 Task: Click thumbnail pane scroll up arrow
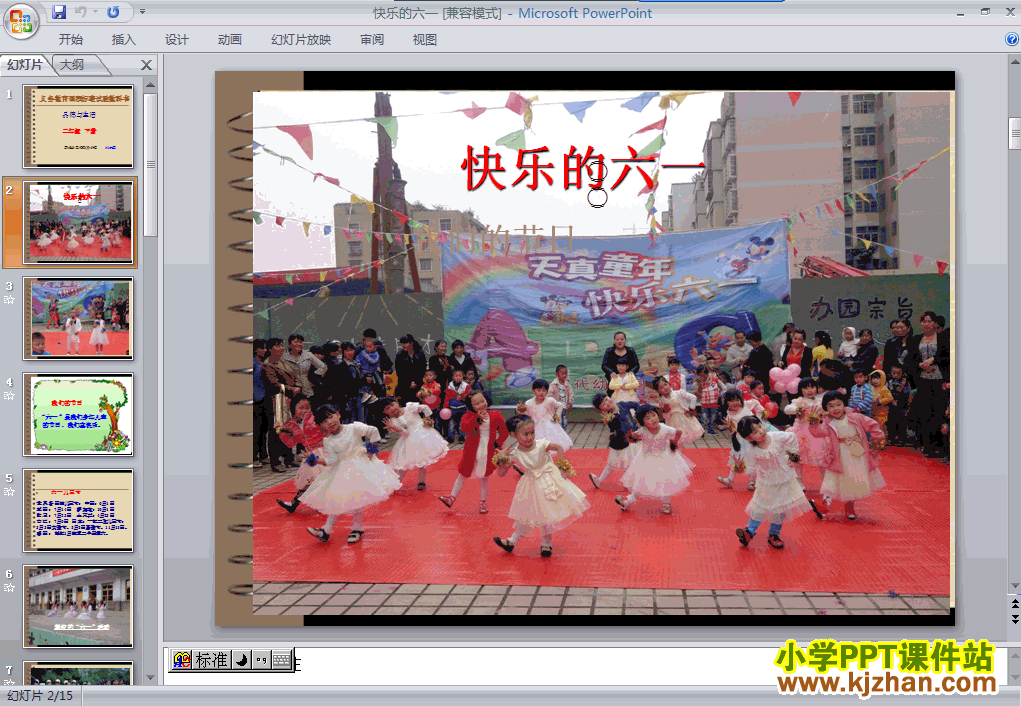tap(150, 85)
